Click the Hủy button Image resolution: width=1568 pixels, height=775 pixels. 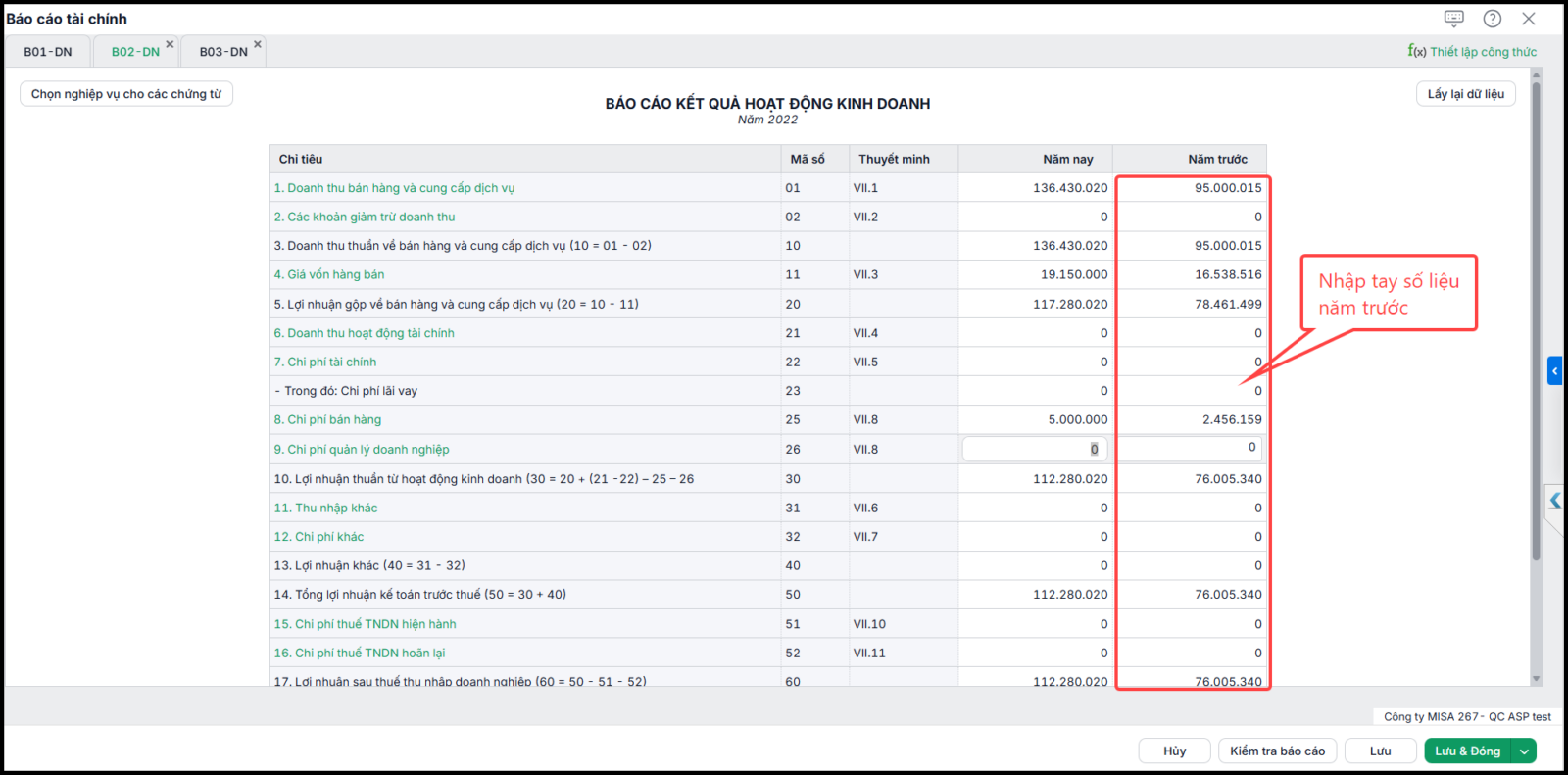coord(1175,751)
